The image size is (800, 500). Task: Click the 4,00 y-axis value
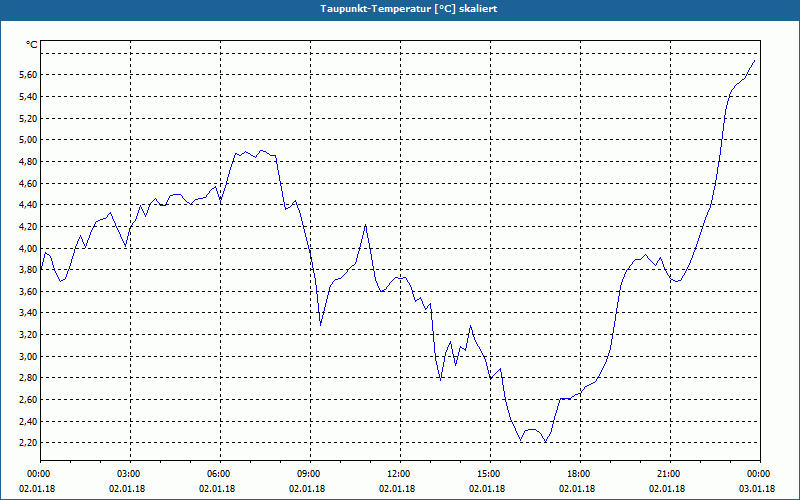pyautogui.click(x=28, y=248)
